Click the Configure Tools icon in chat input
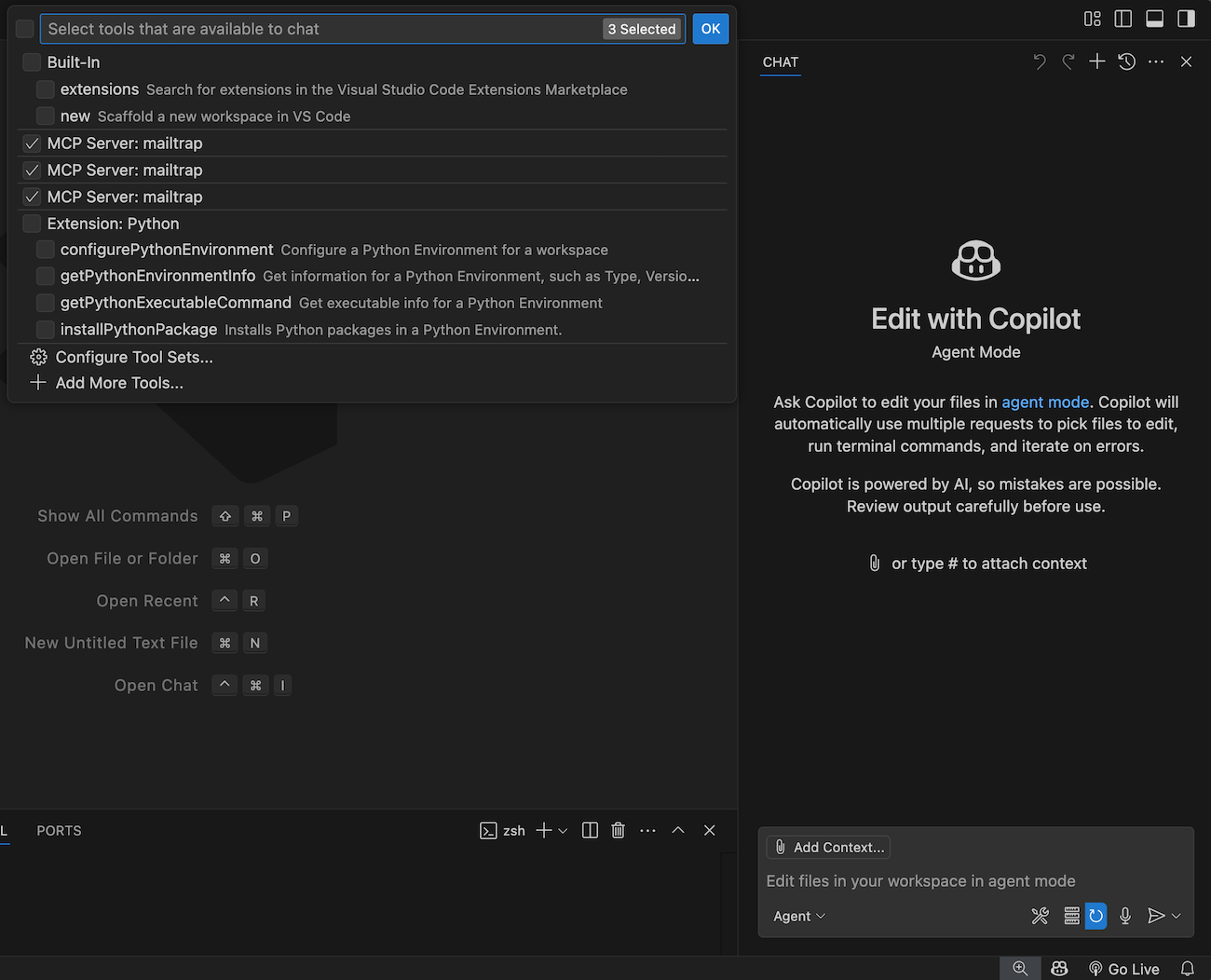Image resolution: width=1211 pixels, height=980 pixels. [1040, 916]
